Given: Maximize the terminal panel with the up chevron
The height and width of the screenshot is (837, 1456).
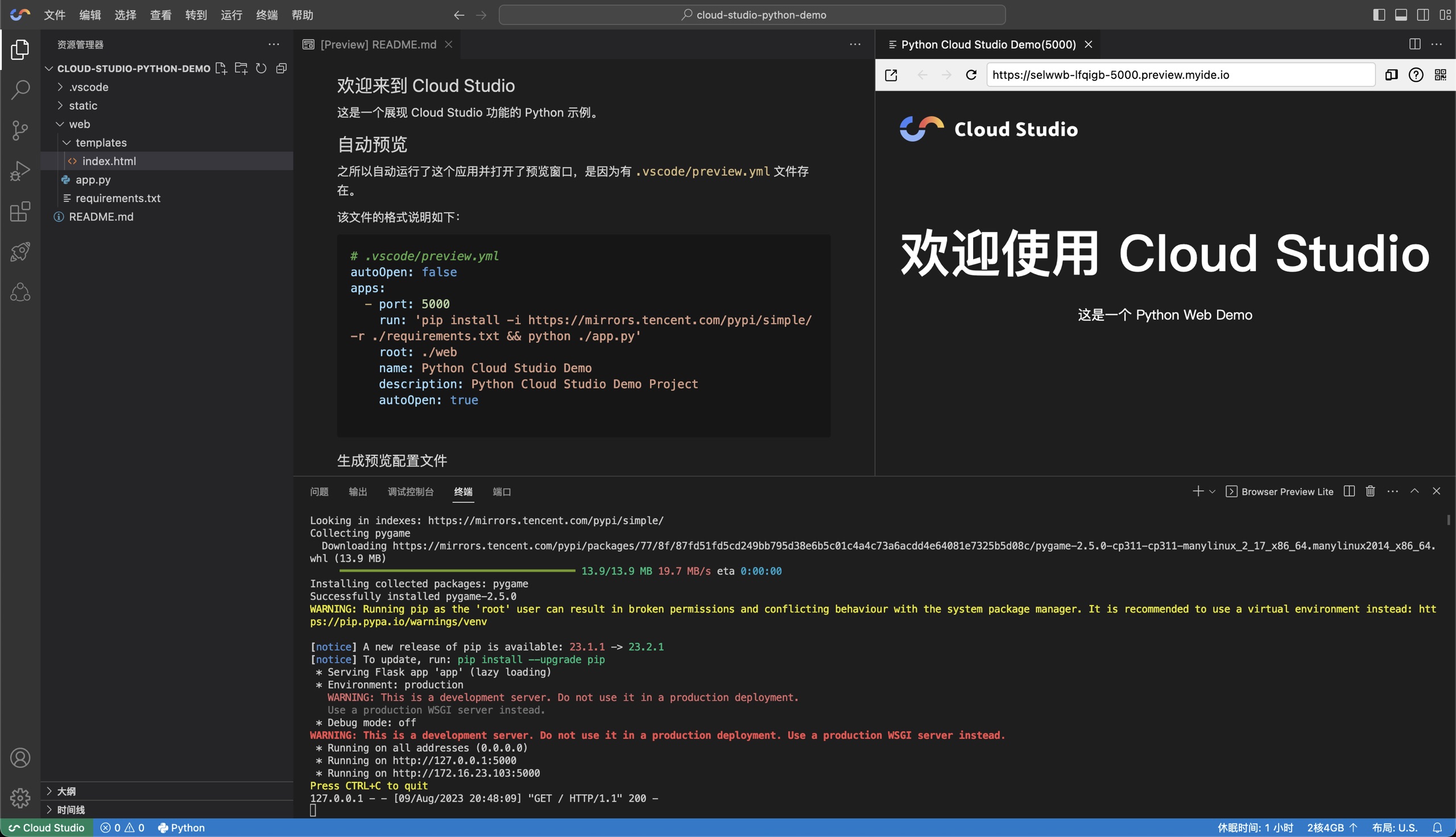Looking at the screenshot, I should (1414, 491).
